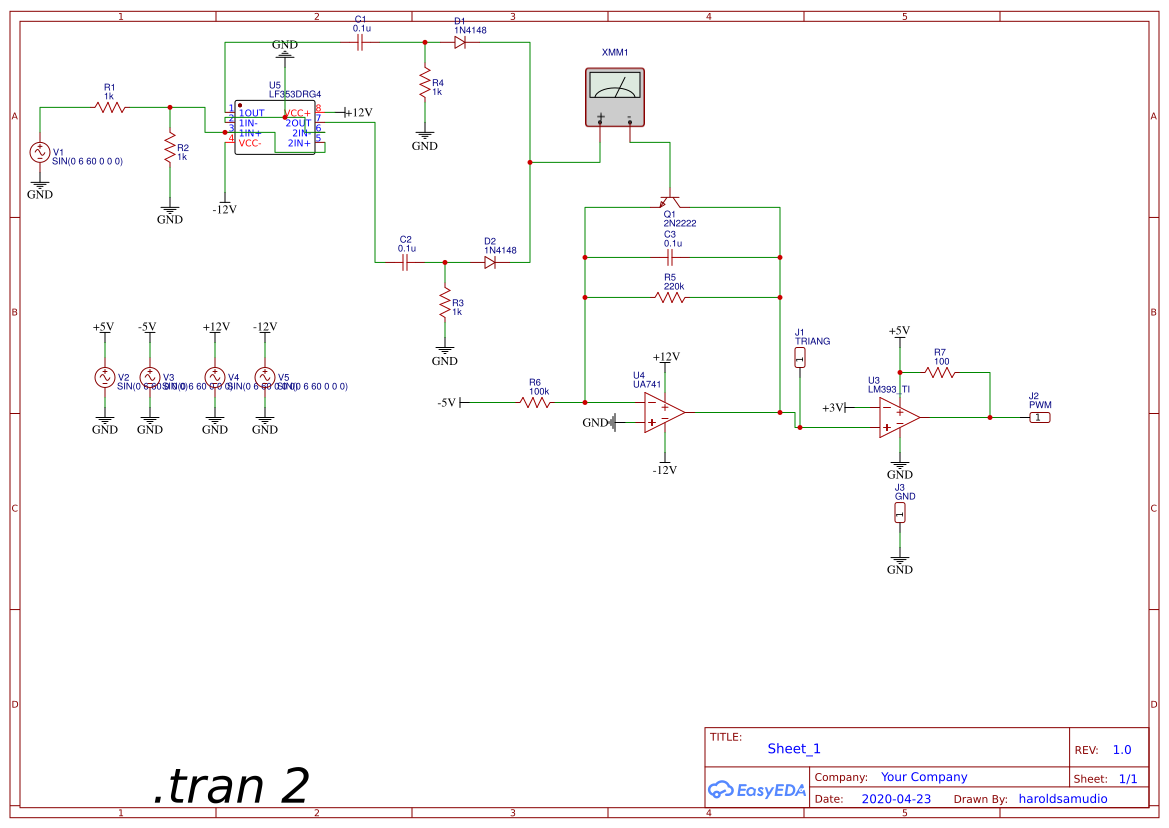
Task: Select the U3 LM393 comparator symbol
Action: [900, 417]
